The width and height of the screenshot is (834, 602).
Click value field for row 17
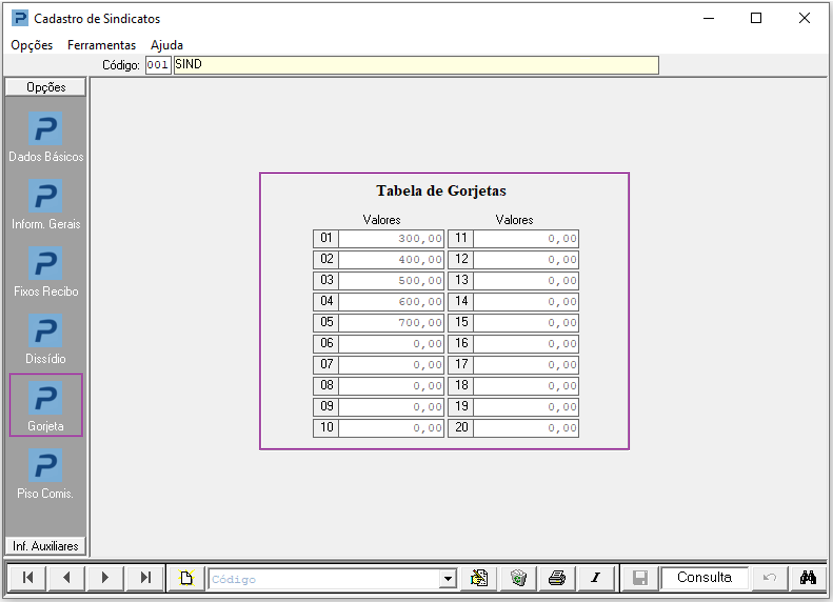click(526, 365)
